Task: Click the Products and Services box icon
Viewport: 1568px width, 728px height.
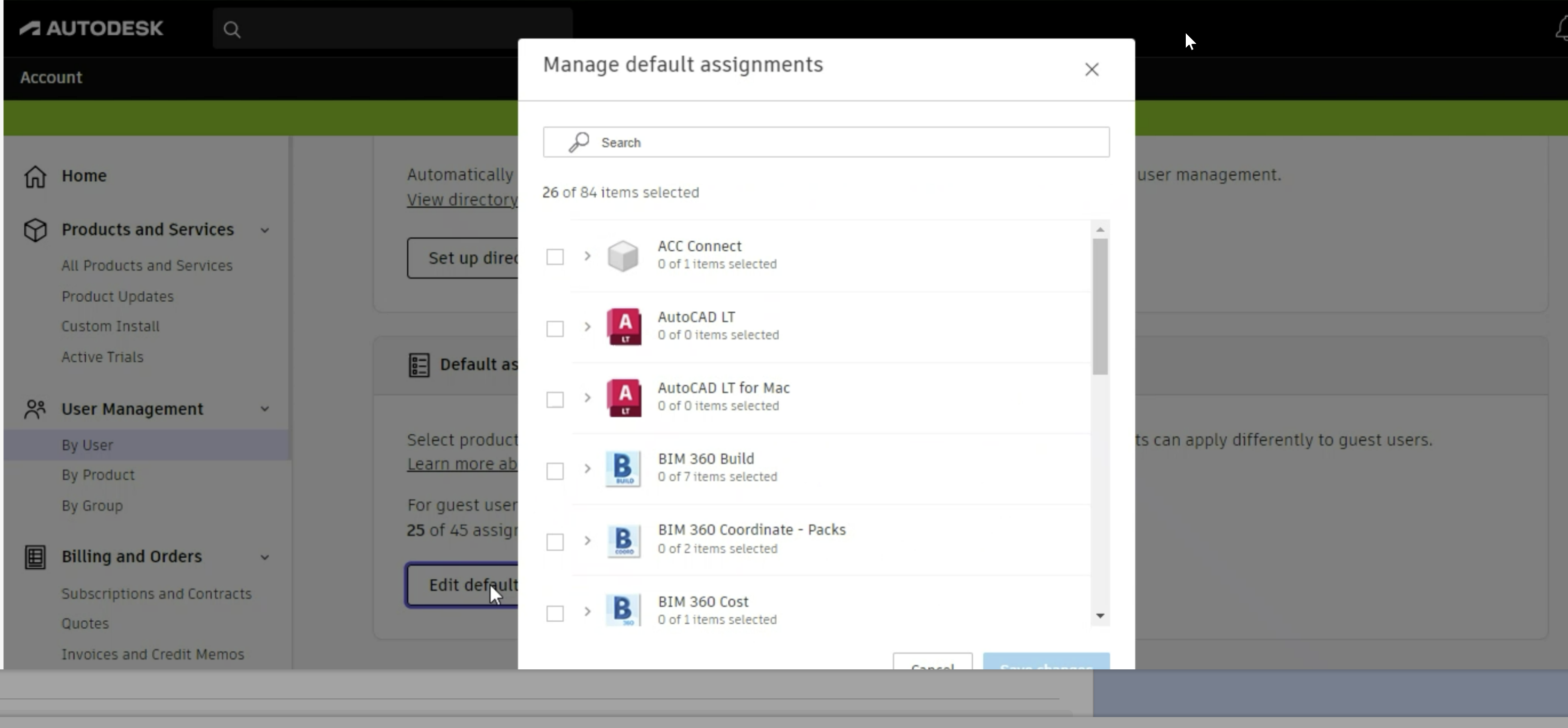Action: pyautogui.click(x=35, y=230)
